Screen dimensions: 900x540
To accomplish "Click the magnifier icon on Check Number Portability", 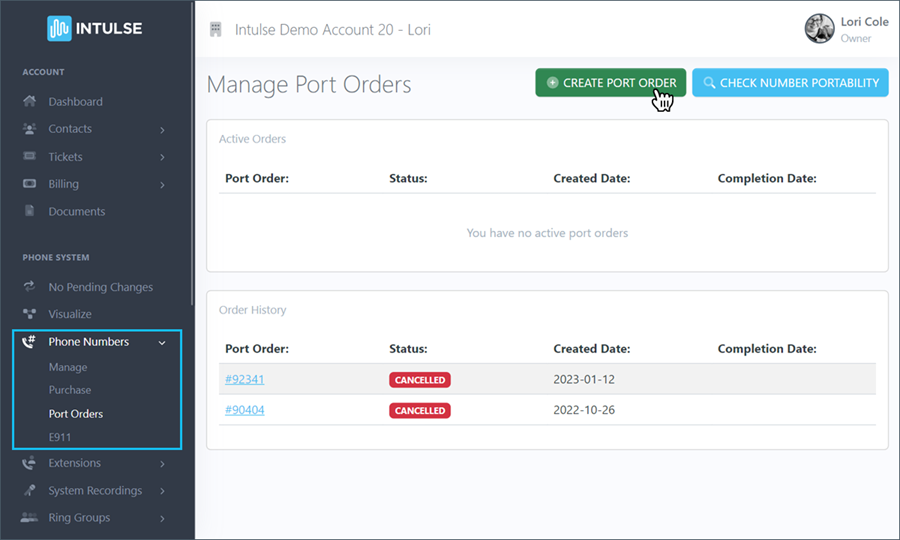I will click(709, 83).
